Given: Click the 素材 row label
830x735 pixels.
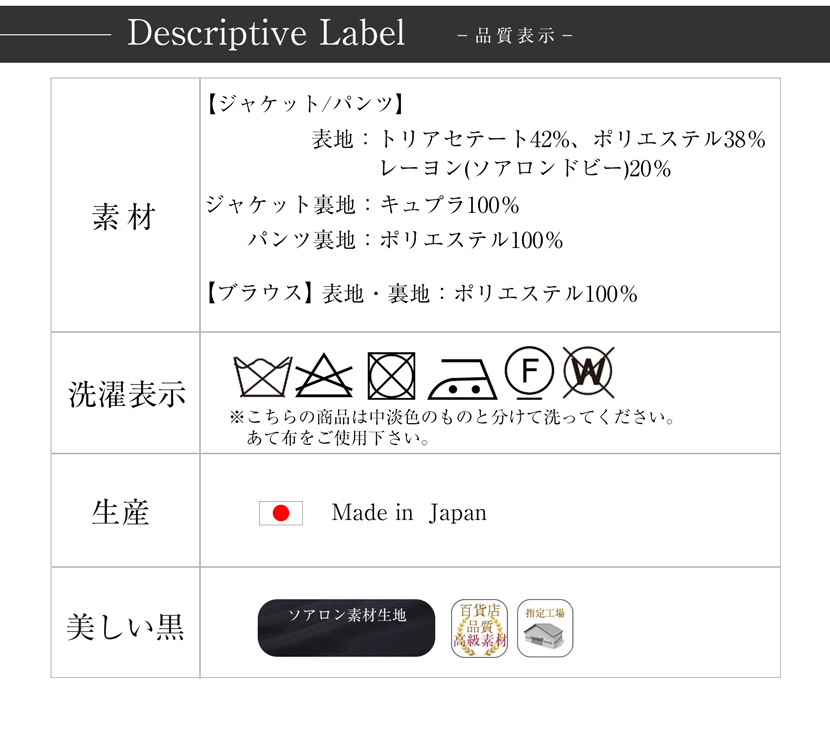Looking at the screenshot, I should tap(124, 217).
